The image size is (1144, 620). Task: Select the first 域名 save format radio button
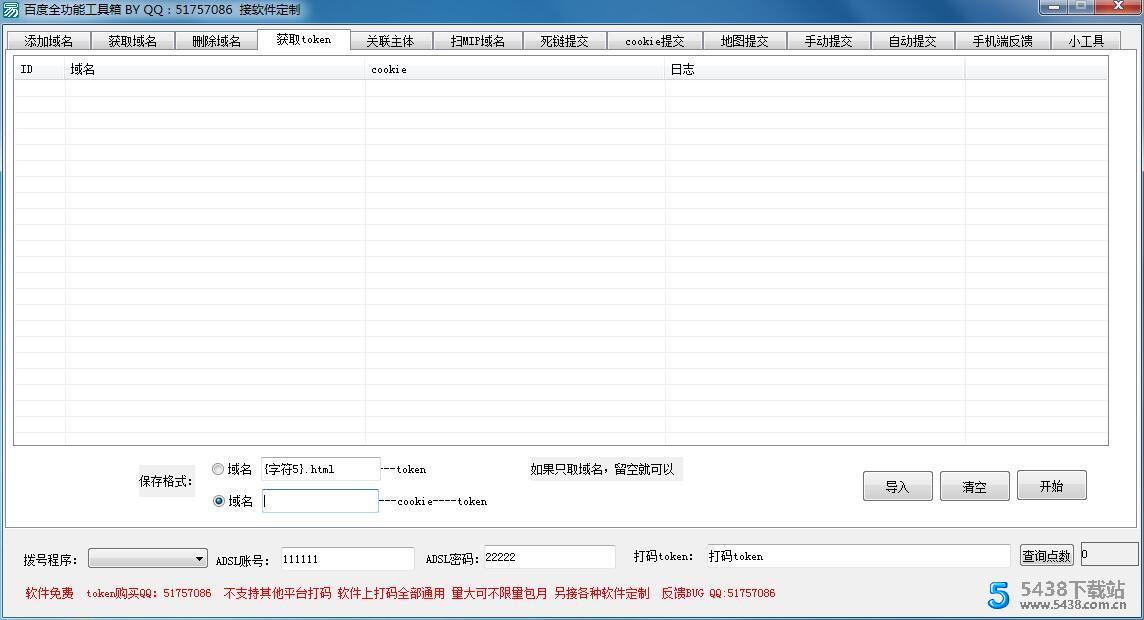(x=217, y=468)
